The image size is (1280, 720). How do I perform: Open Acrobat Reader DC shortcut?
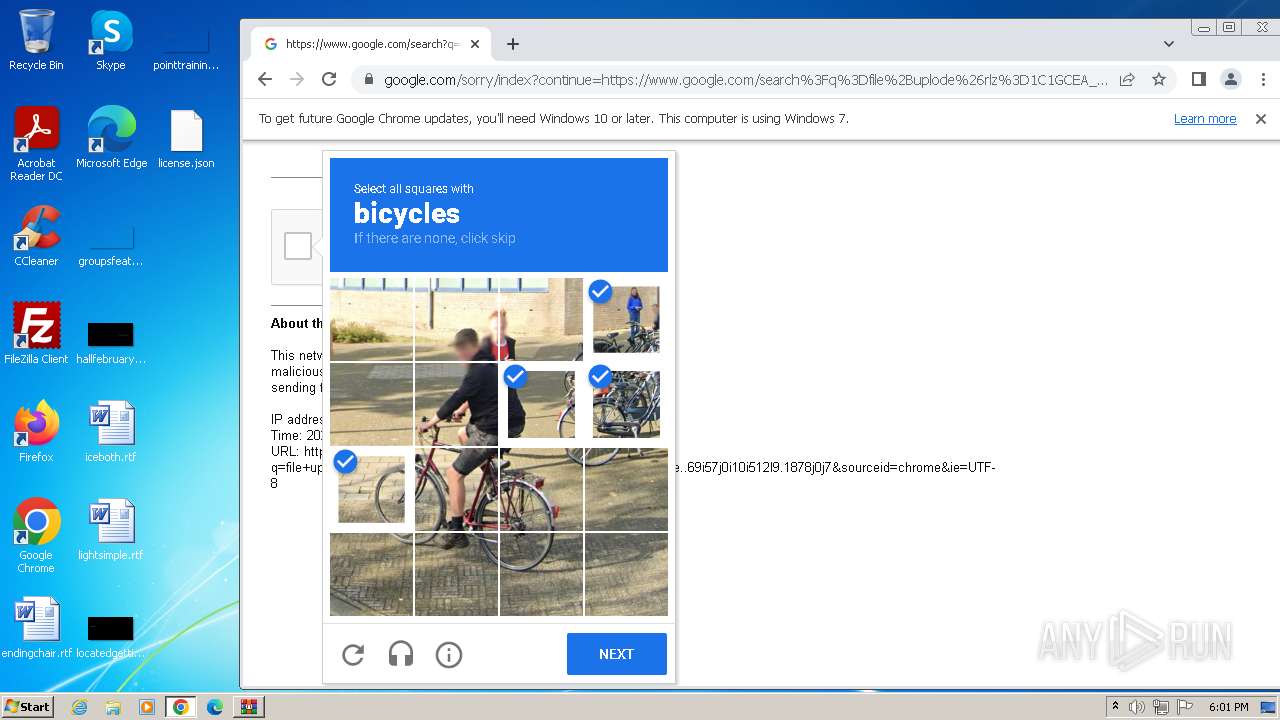pos(36,144)
